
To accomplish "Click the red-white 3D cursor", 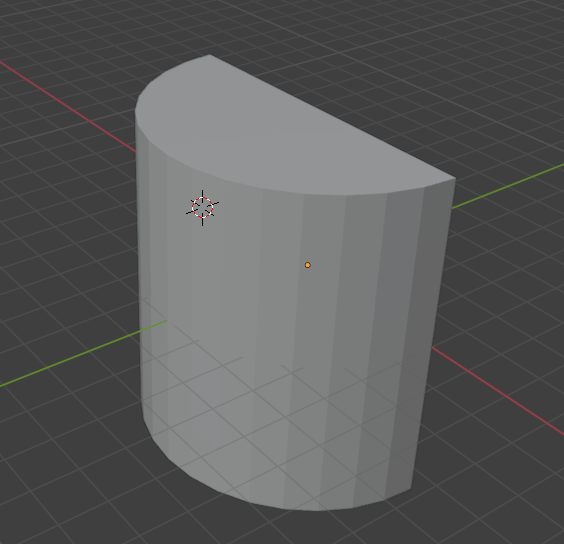I will tap(203, 208).
